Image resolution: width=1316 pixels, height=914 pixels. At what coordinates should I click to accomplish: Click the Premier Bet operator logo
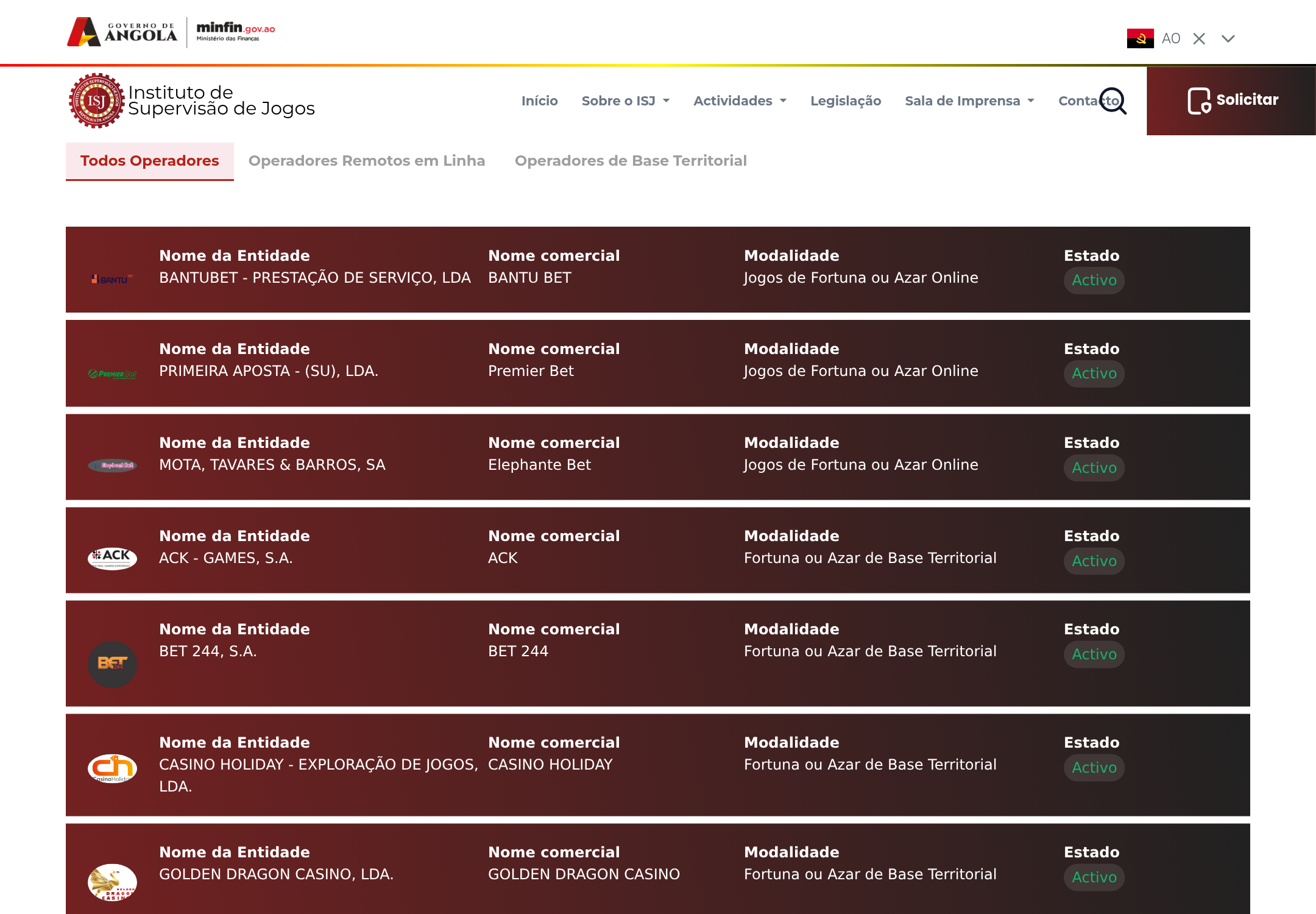point(112,374)
